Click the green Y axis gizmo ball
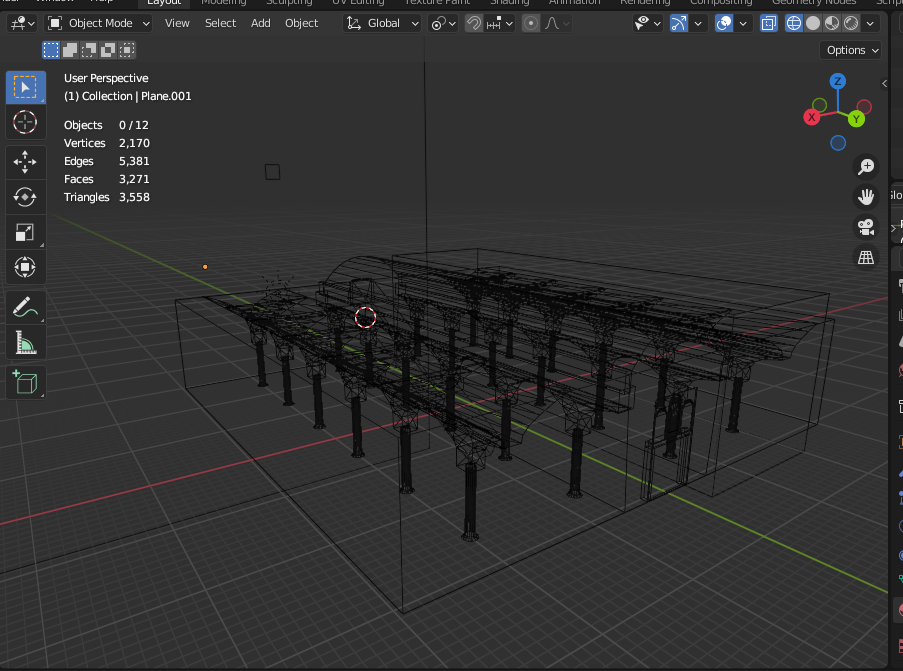This screenshot has width=903, height=671. coord(856,119)
